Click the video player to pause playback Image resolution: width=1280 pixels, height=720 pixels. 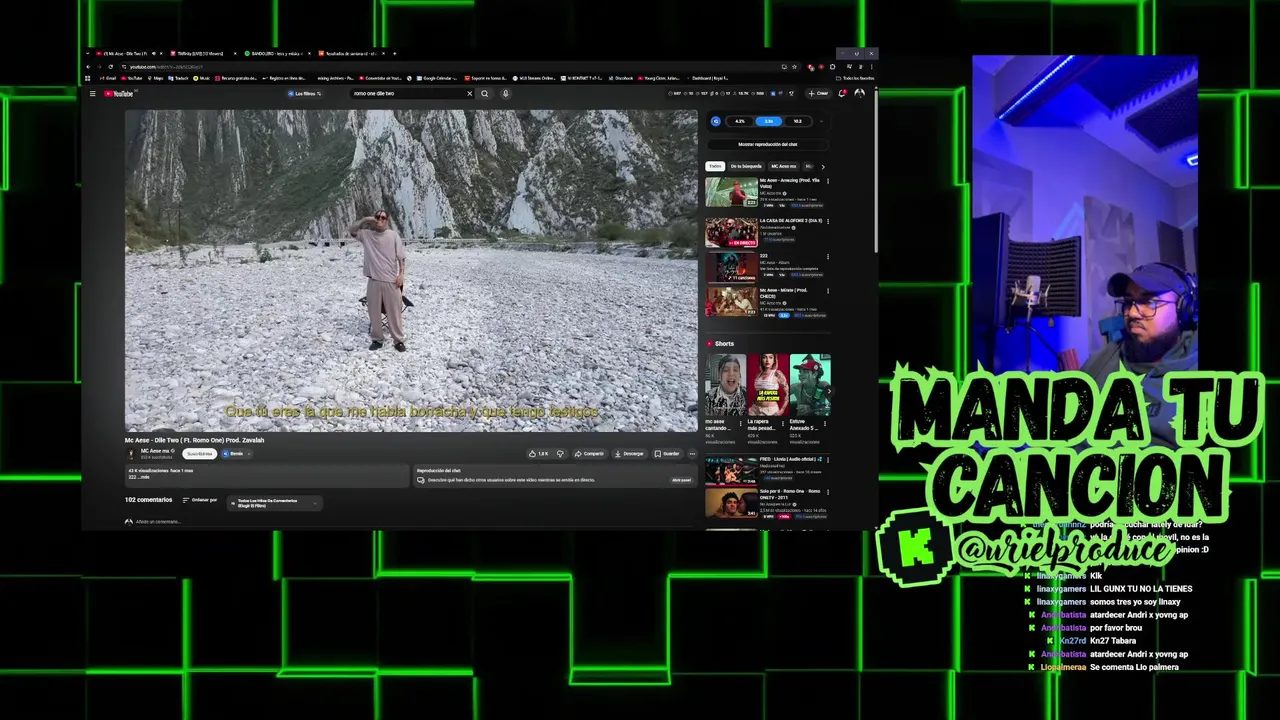(x=411, y=270)
